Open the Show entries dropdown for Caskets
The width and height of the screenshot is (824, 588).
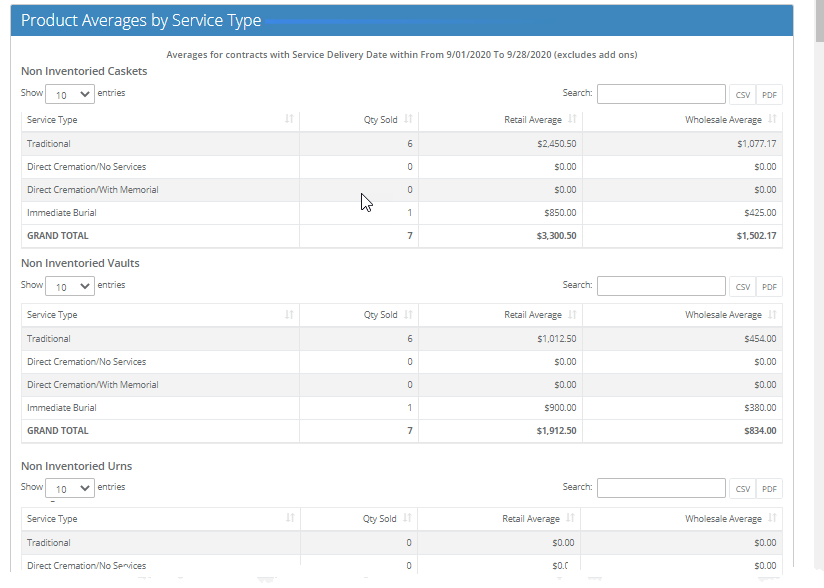coord(69,93)
